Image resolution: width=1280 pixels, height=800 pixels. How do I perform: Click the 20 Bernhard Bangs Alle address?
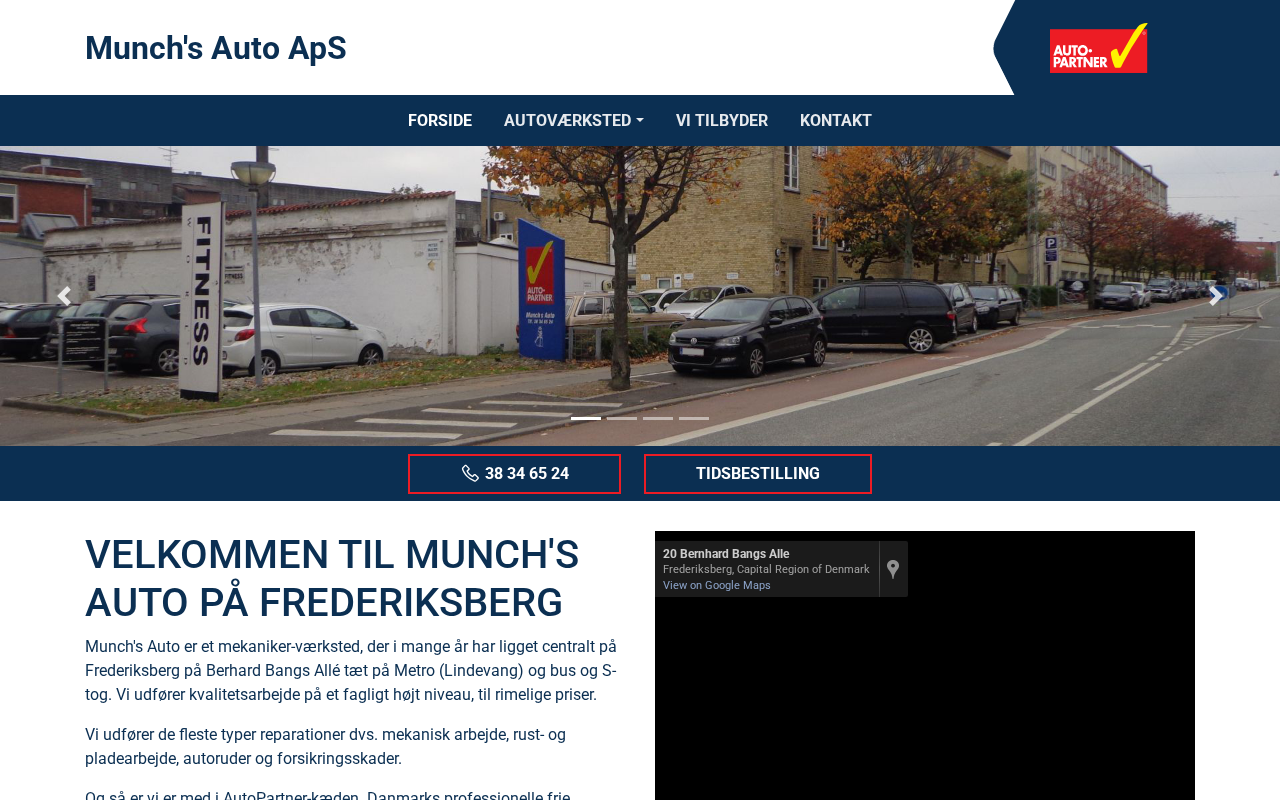[726, 554]
